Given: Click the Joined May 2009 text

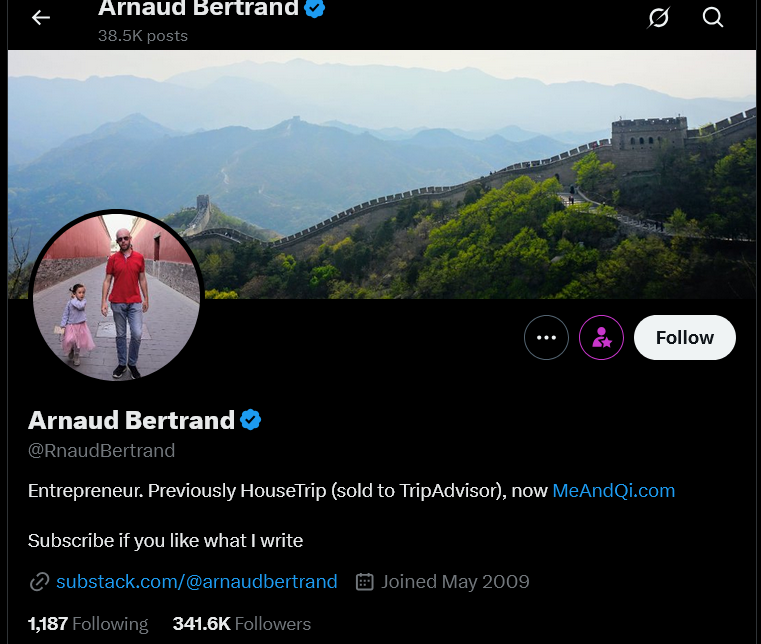Looking at the screenshot, I should click(x=455, y=581).
